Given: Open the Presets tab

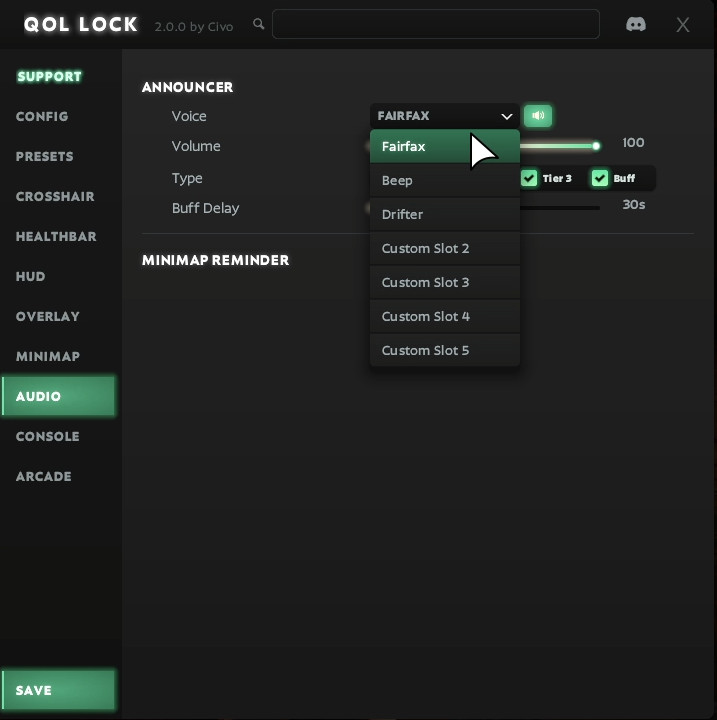Looking at the screenshot, I should 45,156.
